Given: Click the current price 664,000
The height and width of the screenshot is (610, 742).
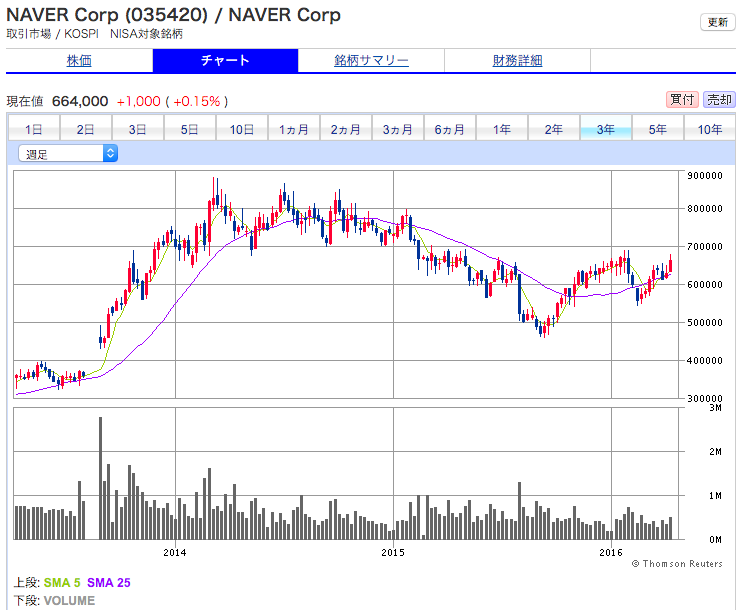Looking at the screenshot, I should 80,101.
